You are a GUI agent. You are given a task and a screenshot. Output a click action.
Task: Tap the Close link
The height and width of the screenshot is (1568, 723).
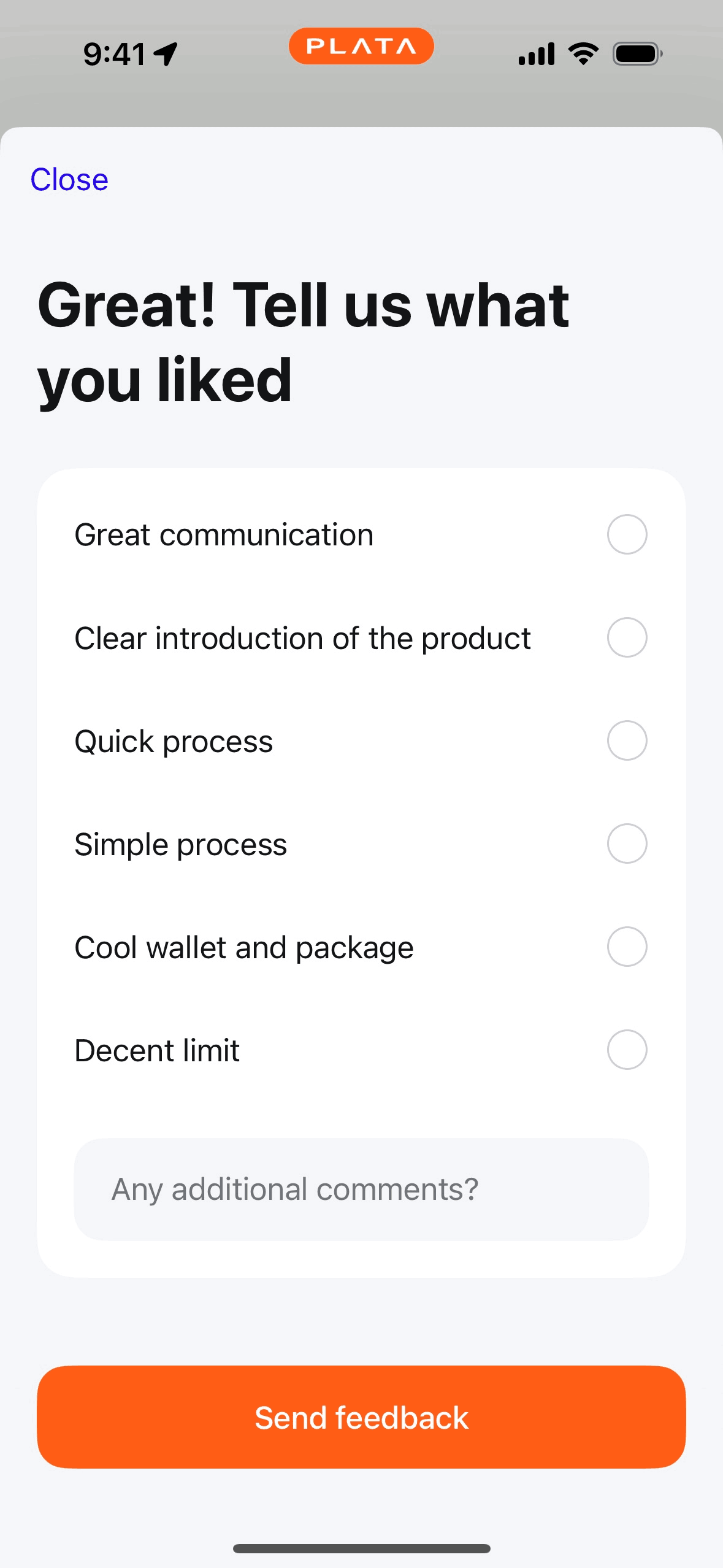coord(69,180)
